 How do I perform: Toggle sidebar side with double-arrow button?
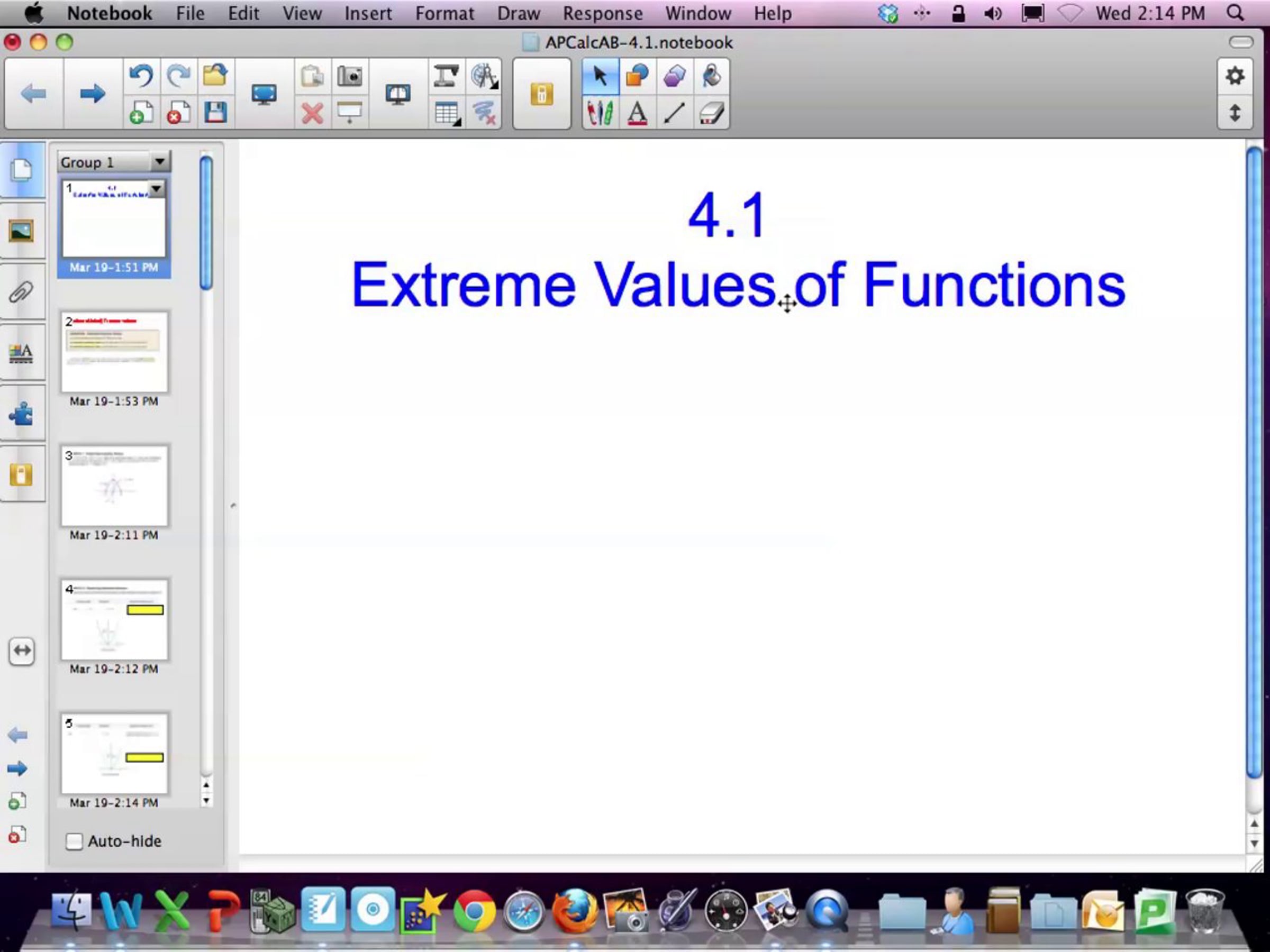[22, 651]
